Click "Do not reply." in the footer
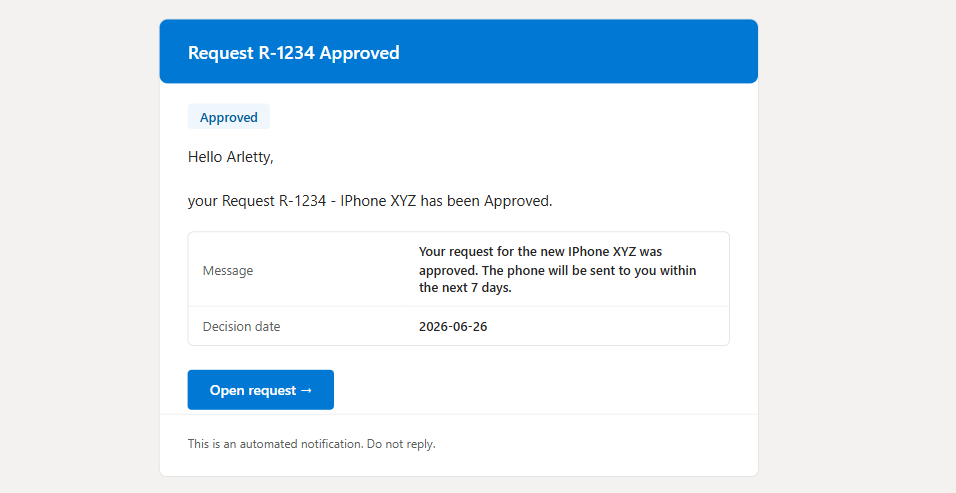 [x=401, y=444]
